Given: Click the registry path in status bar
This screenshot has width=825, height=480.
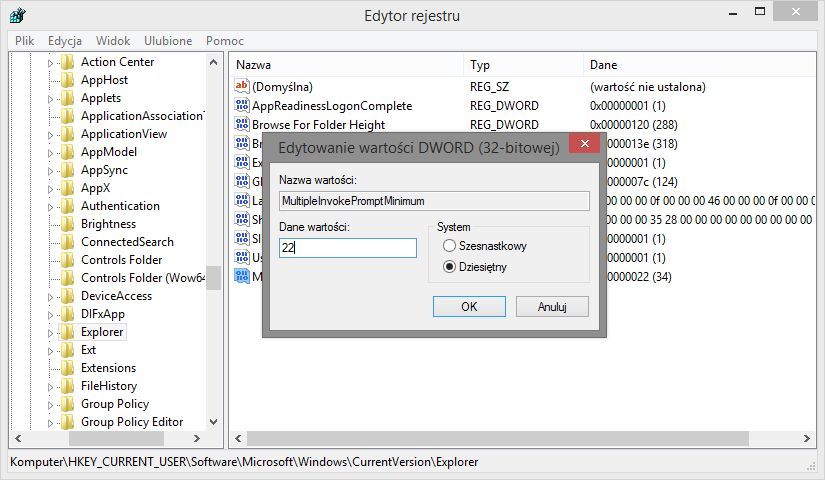Looking at the screenshot, I should 244,462.
